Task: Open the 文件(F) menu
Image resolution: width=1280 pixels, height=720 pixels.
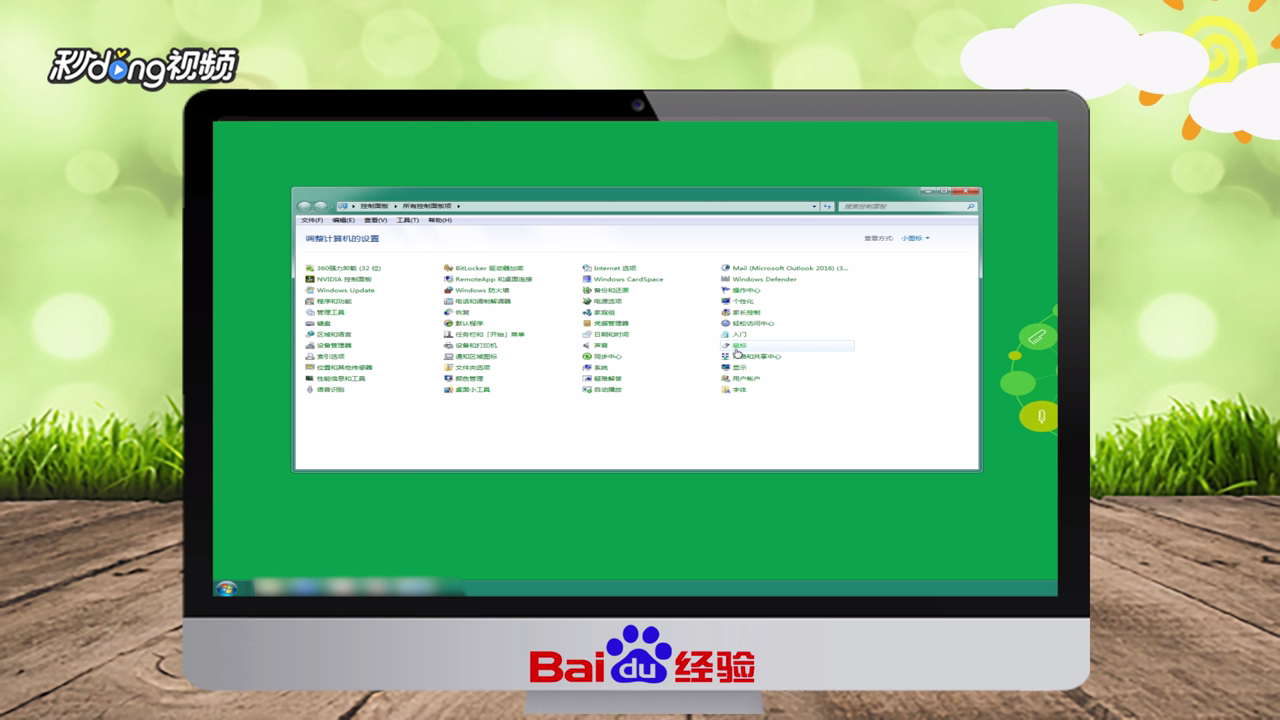Action: (x=312, y=220)
